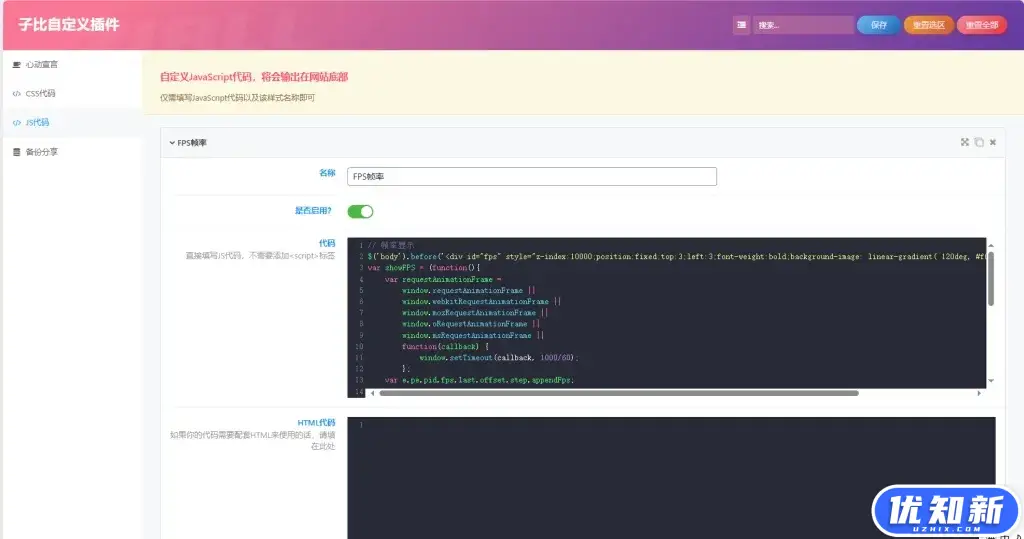
Task: Click the horizontal scrollbar right arrow in code editor
Action: [x=979, y=393]
